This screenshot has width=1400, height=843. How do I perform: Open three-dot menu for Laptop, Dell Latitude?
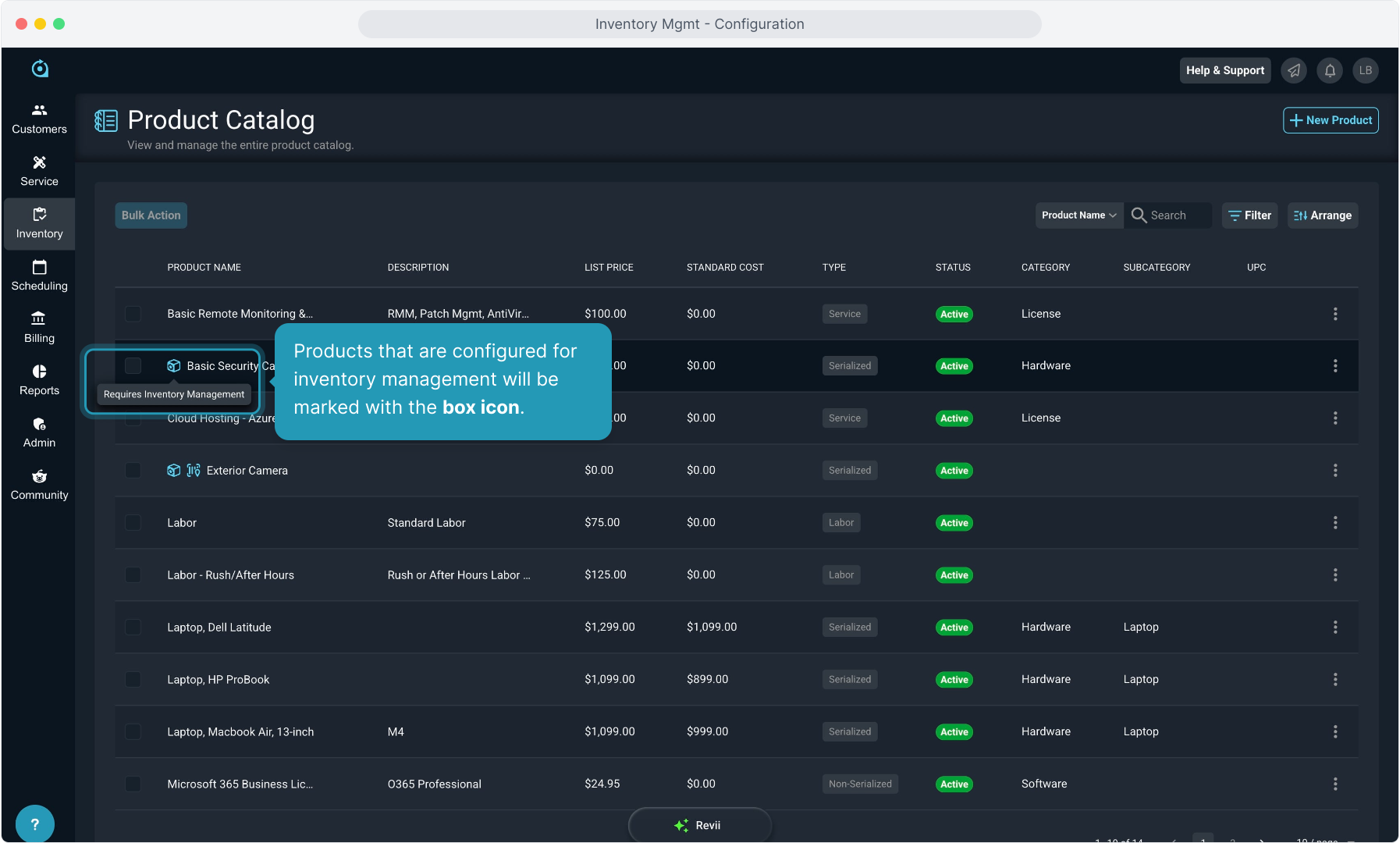pos(1334,628)
